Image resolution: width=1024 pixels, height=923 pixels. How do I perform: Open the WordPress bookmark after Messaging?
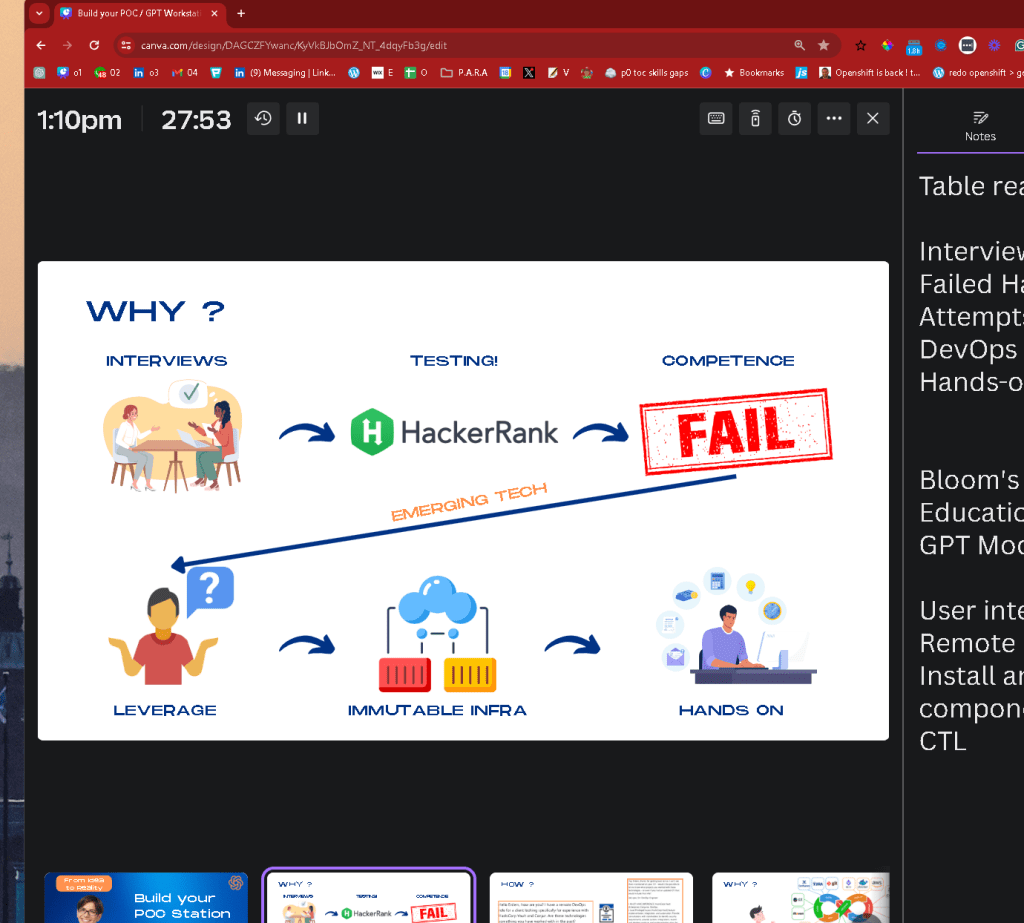[x=354, y=73]
